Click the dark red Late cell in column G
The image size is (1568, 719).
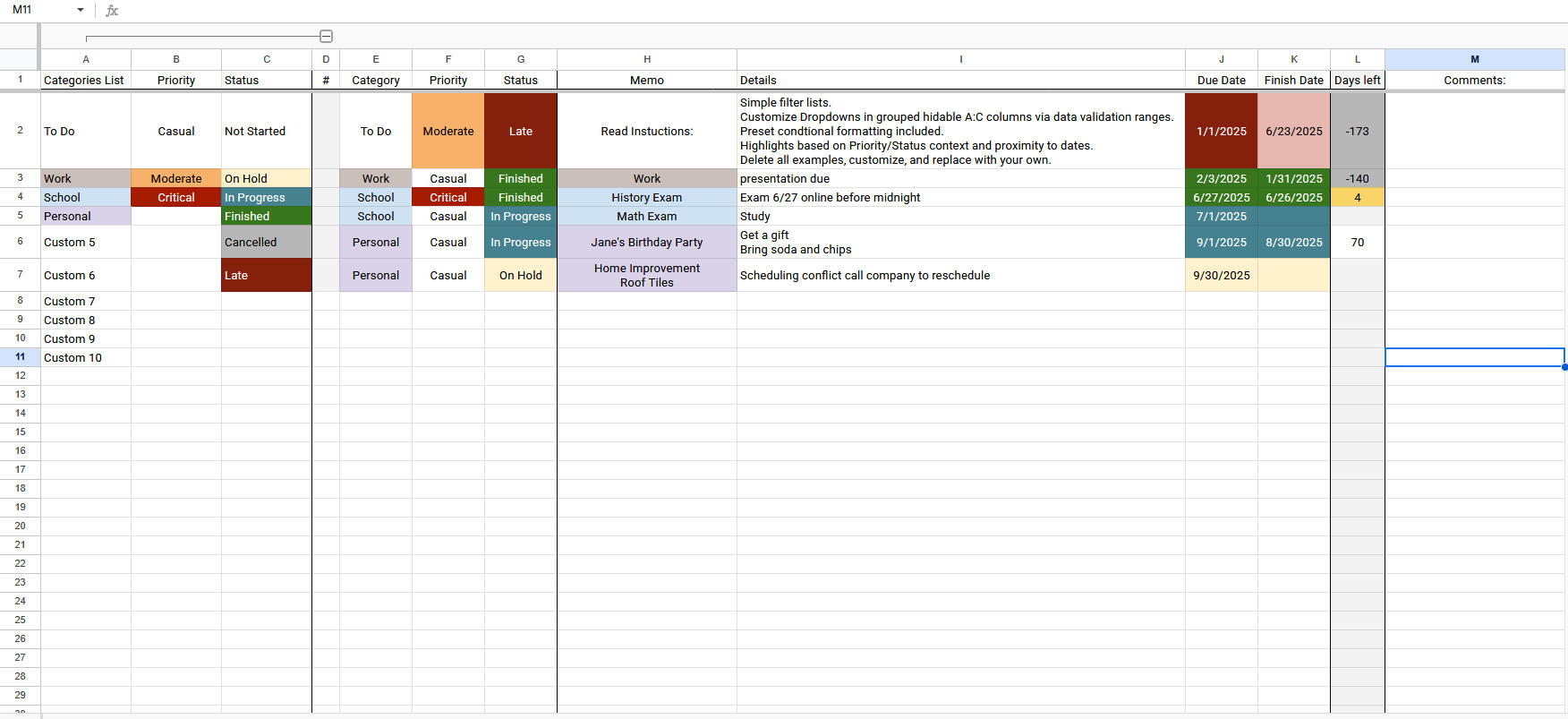click(x=520, y=131)
